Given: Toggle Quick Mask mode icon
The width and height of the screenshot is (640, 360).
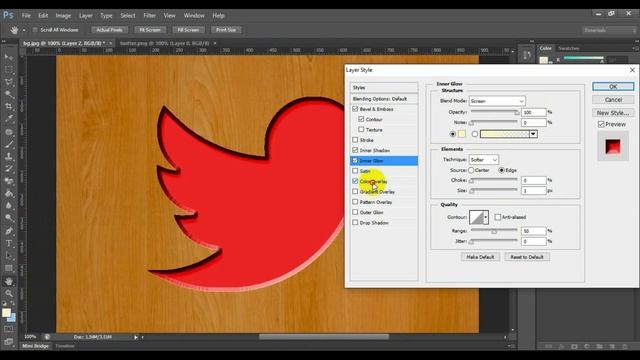Looking at the screenshot, I should click(9, 329).
